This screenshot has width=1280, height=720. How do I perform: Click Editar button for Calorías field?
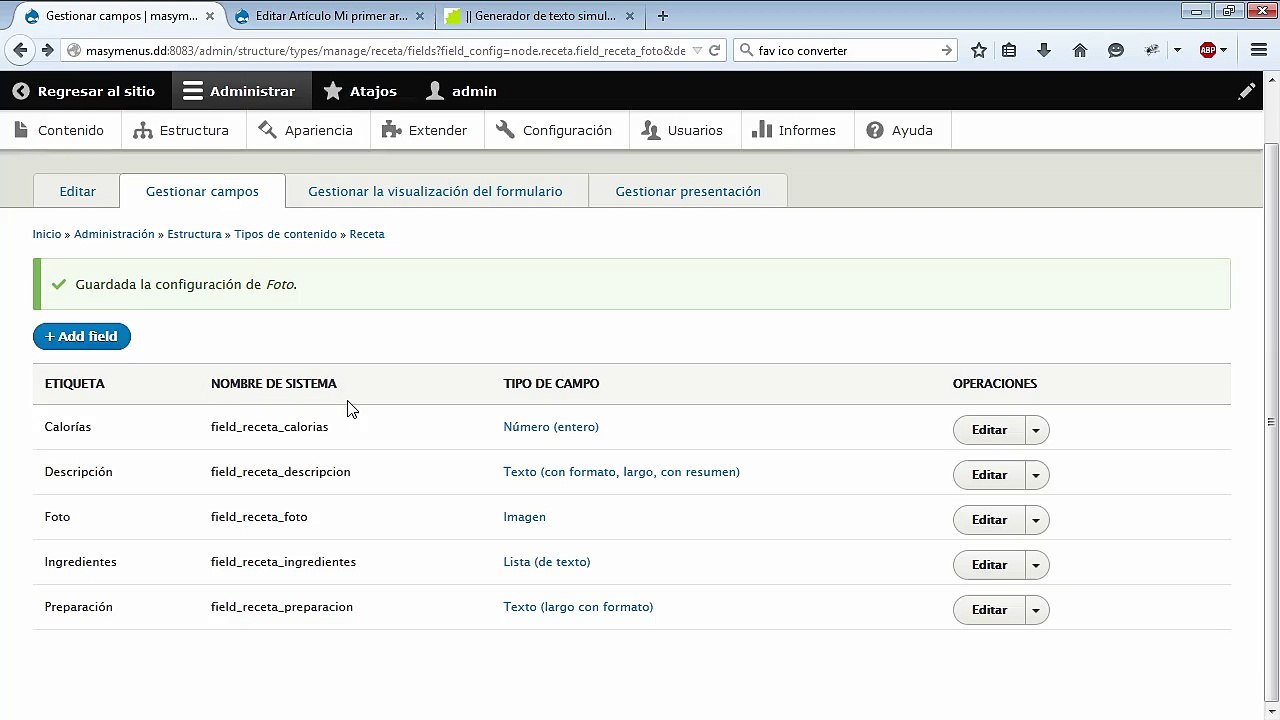[x=989, y=430]
